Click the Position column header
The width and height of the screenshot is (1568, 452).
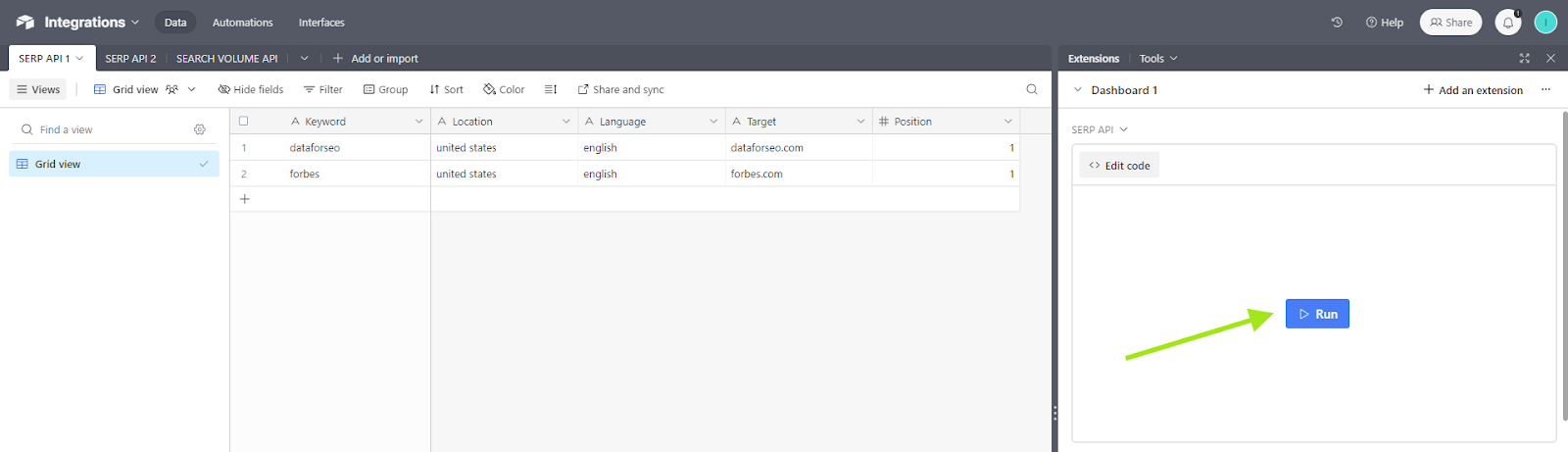946,122
